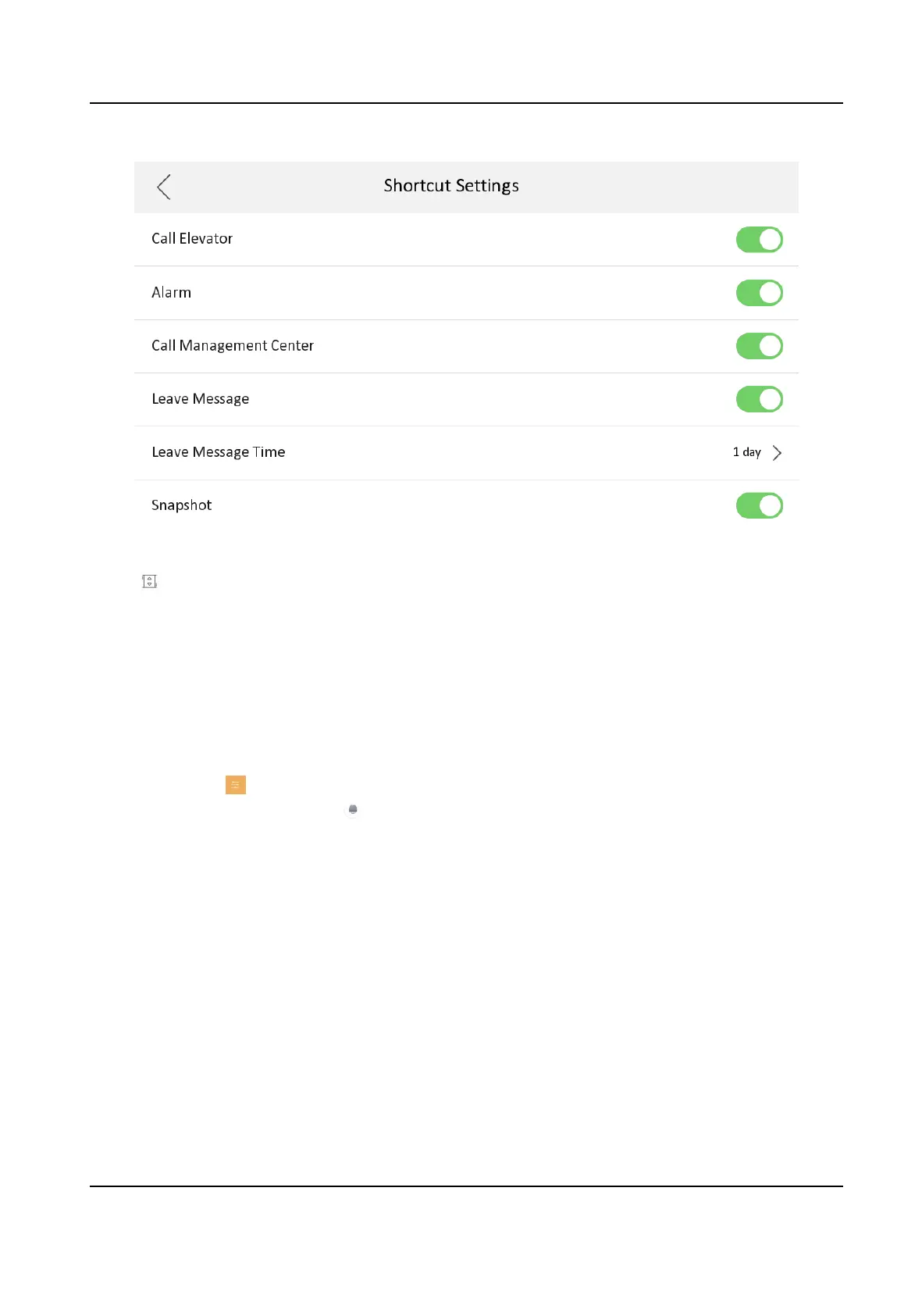Switch off the Leave Message toggle
922x1316 pixels.
tap(760, 399)
